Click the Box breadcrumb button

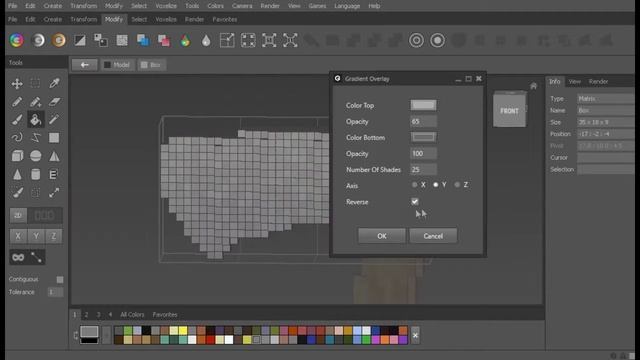point(151,65)
